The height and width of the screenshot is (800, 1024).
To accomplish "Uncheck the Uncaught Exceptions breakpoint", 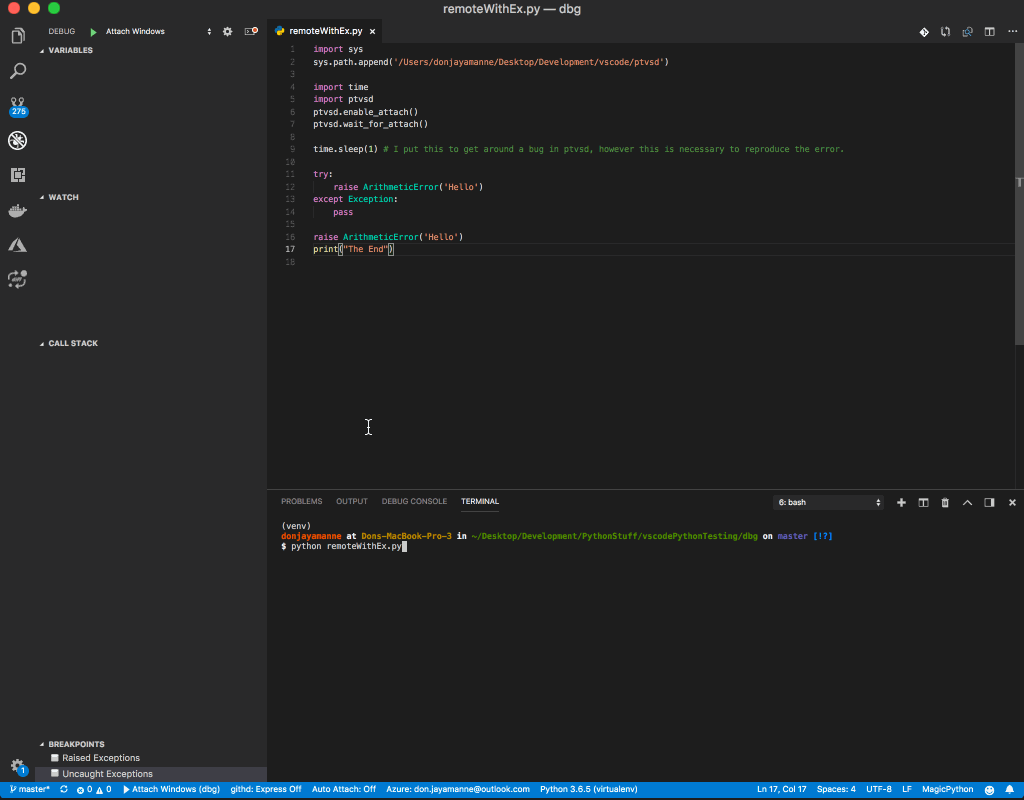I will point(57,773).
